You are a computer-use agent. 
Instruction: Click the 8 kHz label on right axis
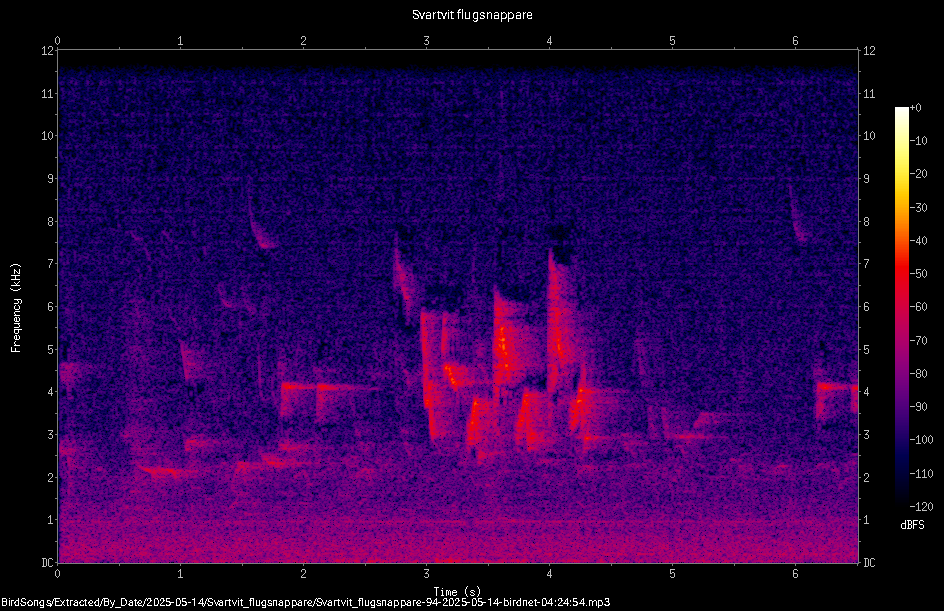pos(866,222)
